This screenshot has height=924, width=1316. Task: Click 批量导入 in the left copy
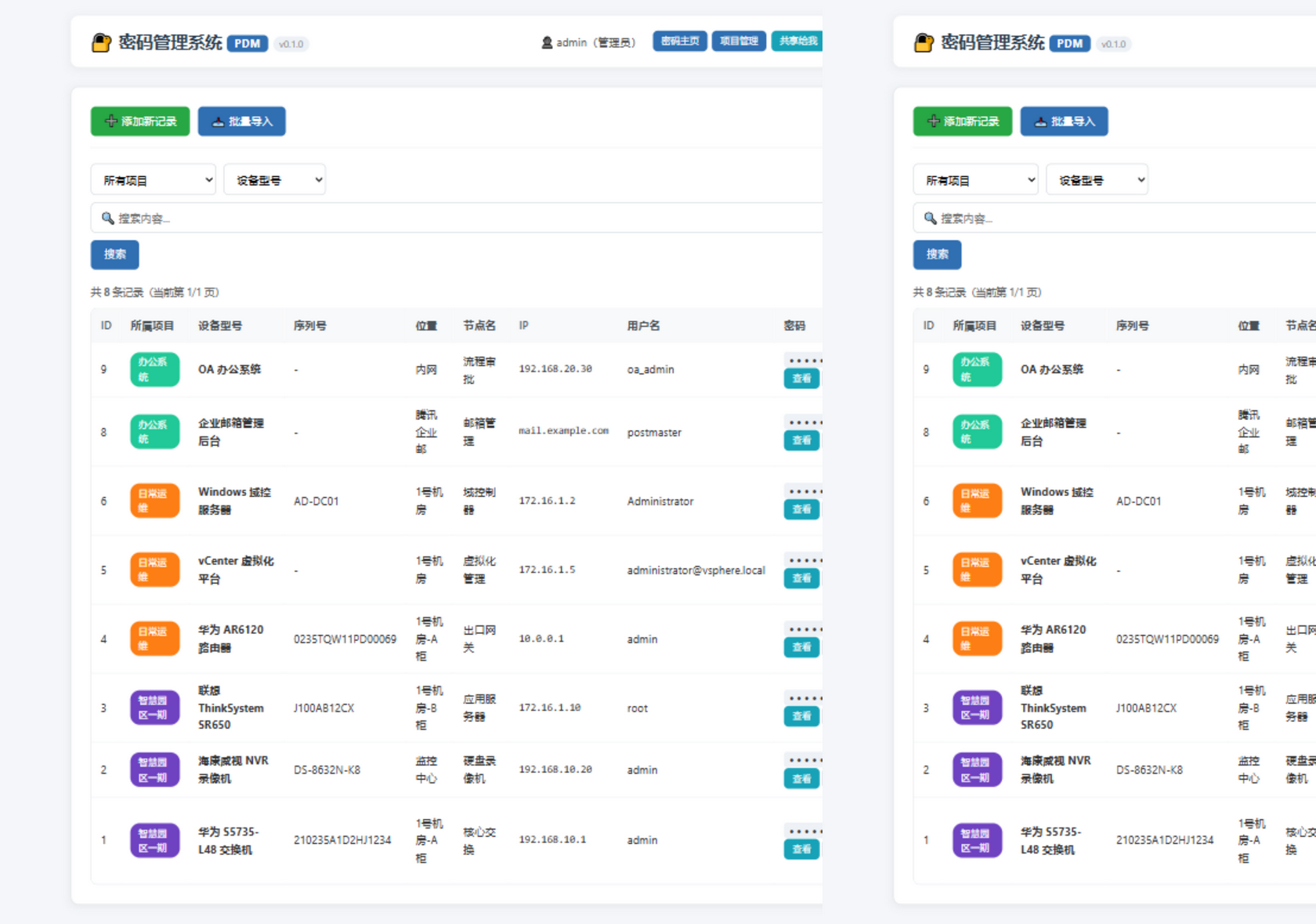[241, 121]
